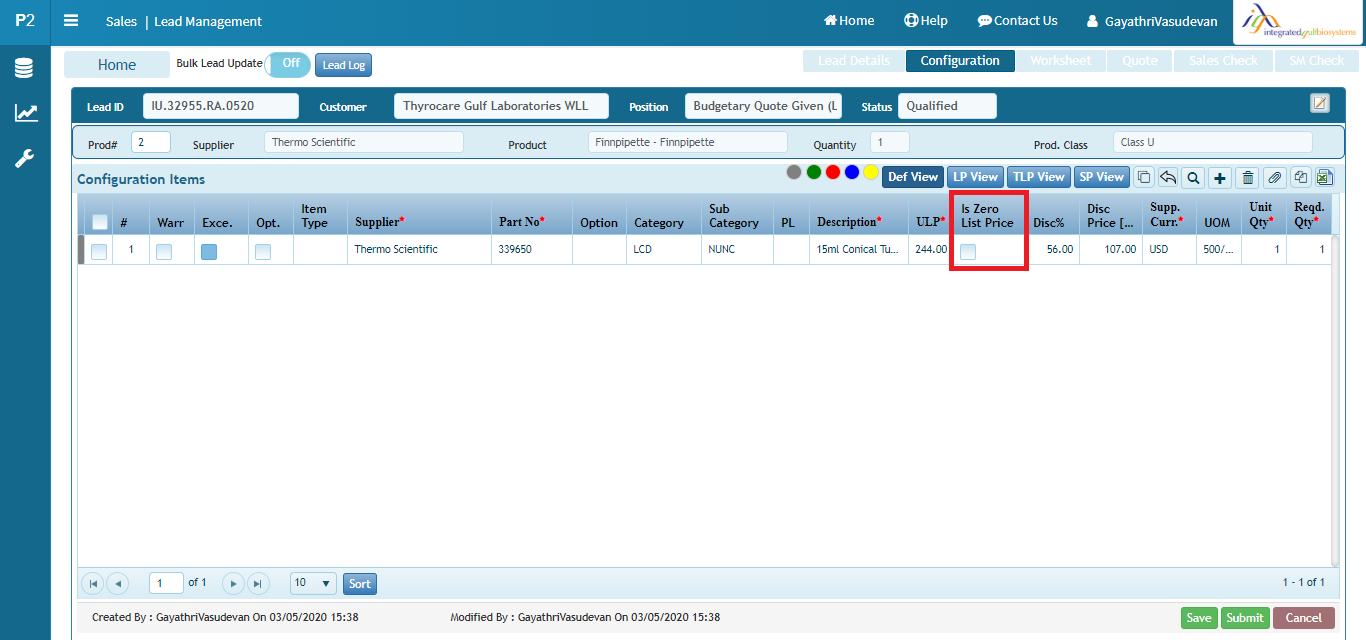Open the Lead Log
This screenshot has height=640, width=1366.
(x=343, y=65)
